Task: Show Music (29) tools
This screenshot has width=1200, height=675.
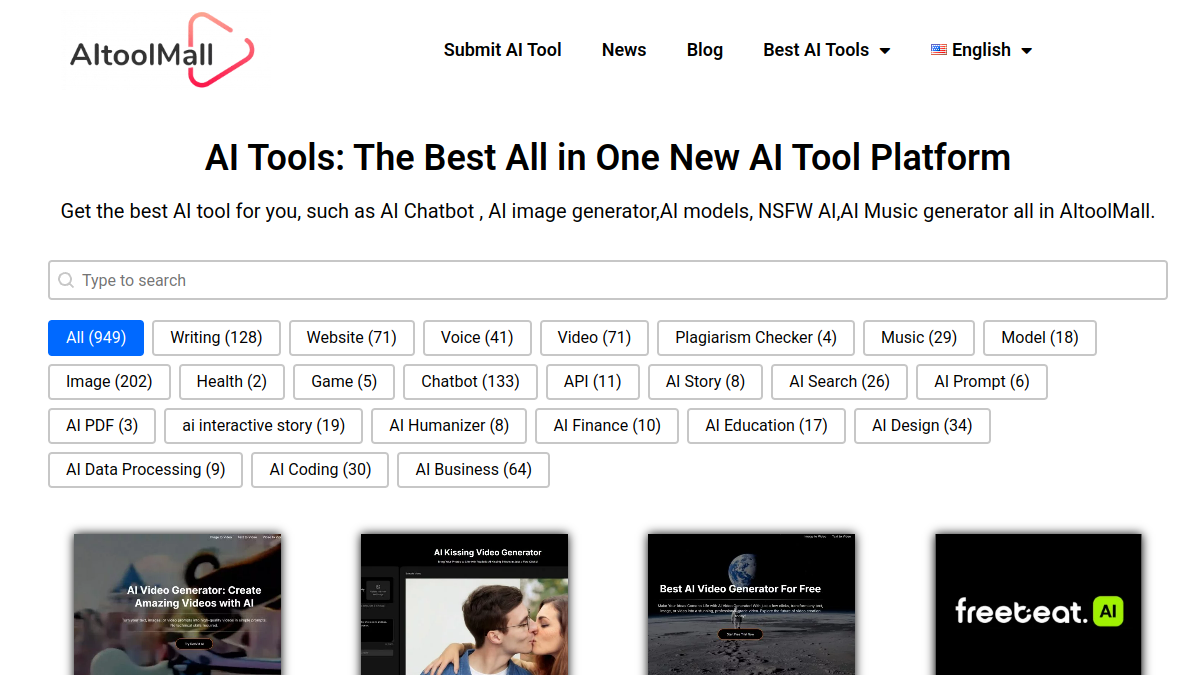Action: pos(919,338)
